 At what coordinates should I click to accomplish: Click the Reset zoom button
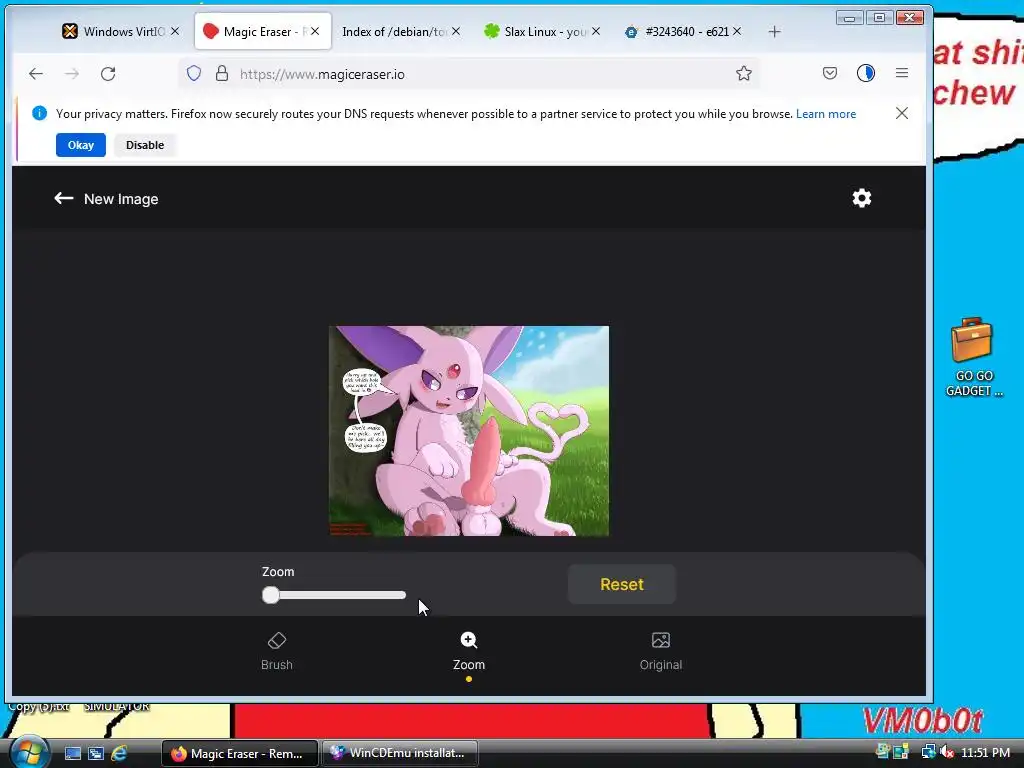pos(622,584)
